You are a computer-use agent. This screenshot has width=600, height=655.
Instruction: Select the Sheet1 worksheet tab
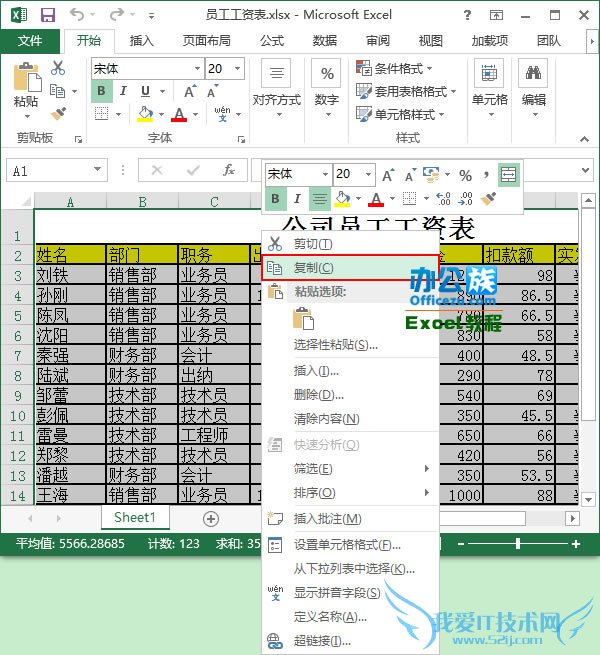134,518
